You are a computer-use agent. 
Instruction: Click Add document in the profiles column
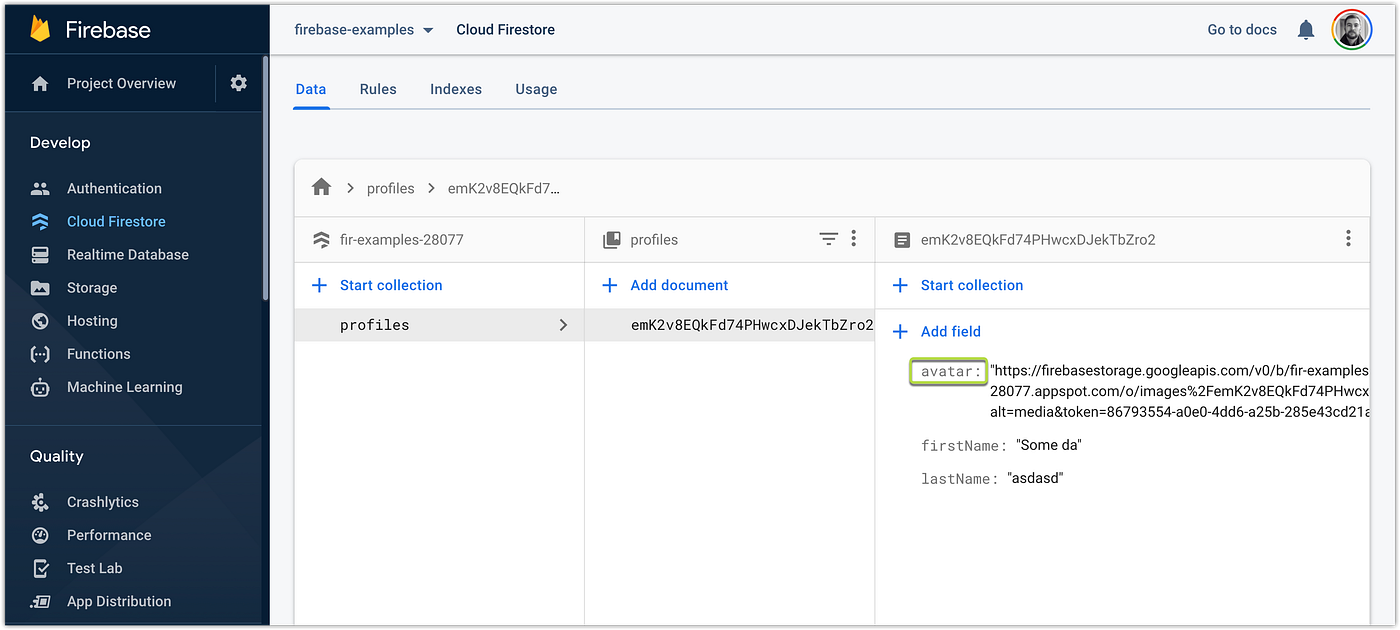click(664, 285)
